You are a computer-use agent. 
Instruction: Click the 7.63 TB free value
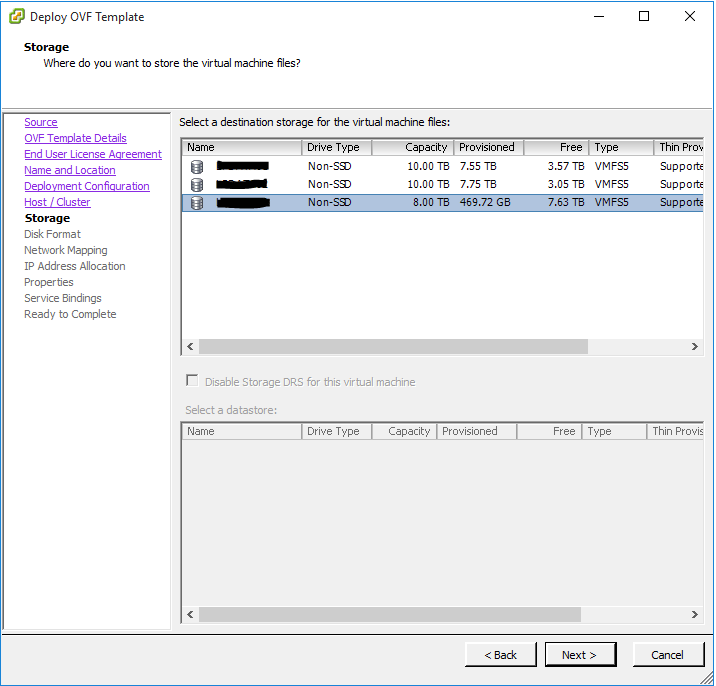click(x=566, y=202)
